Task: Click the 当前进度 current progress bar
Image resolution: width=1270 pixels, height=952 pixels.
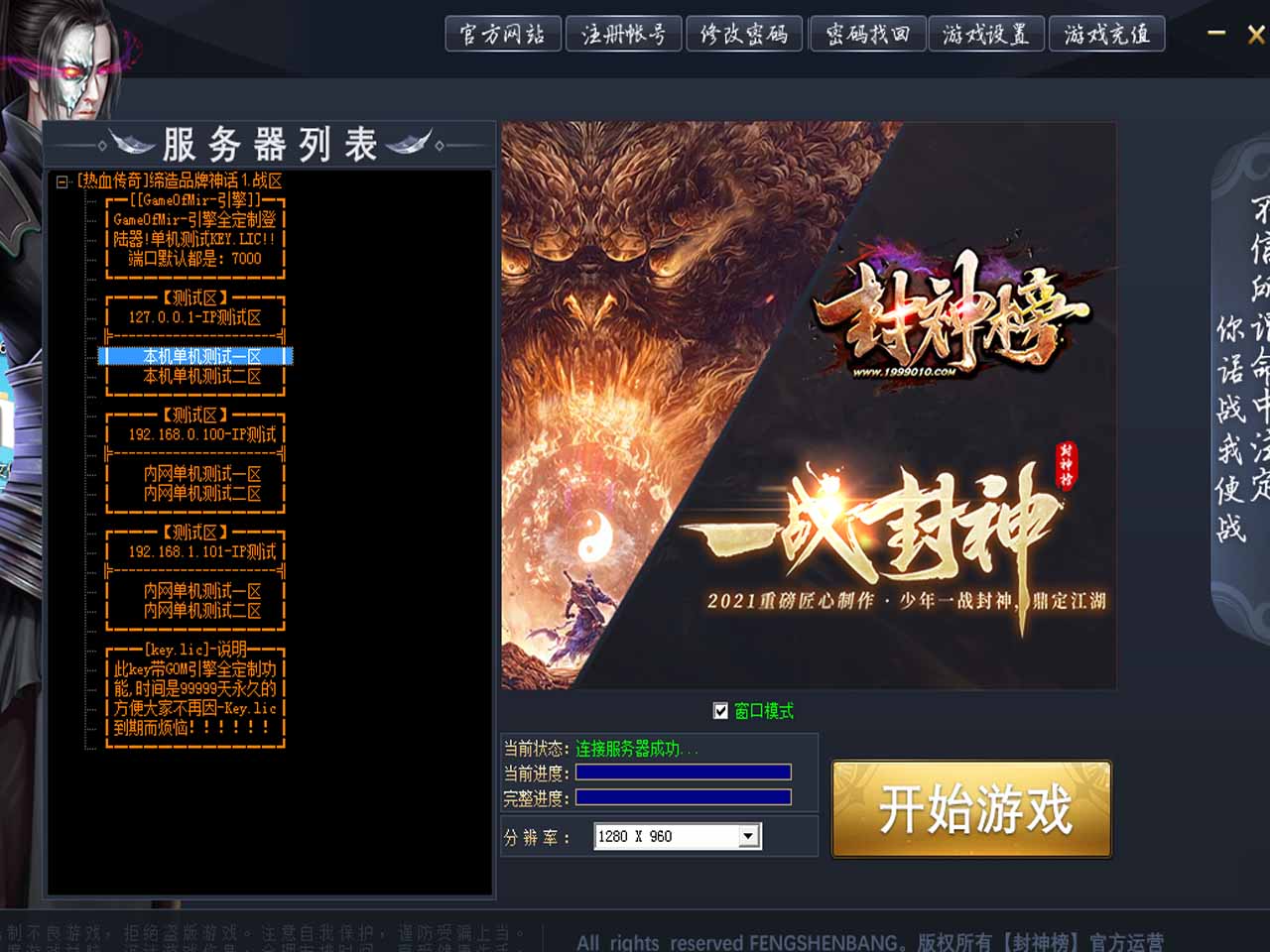Action: point(684,773)
